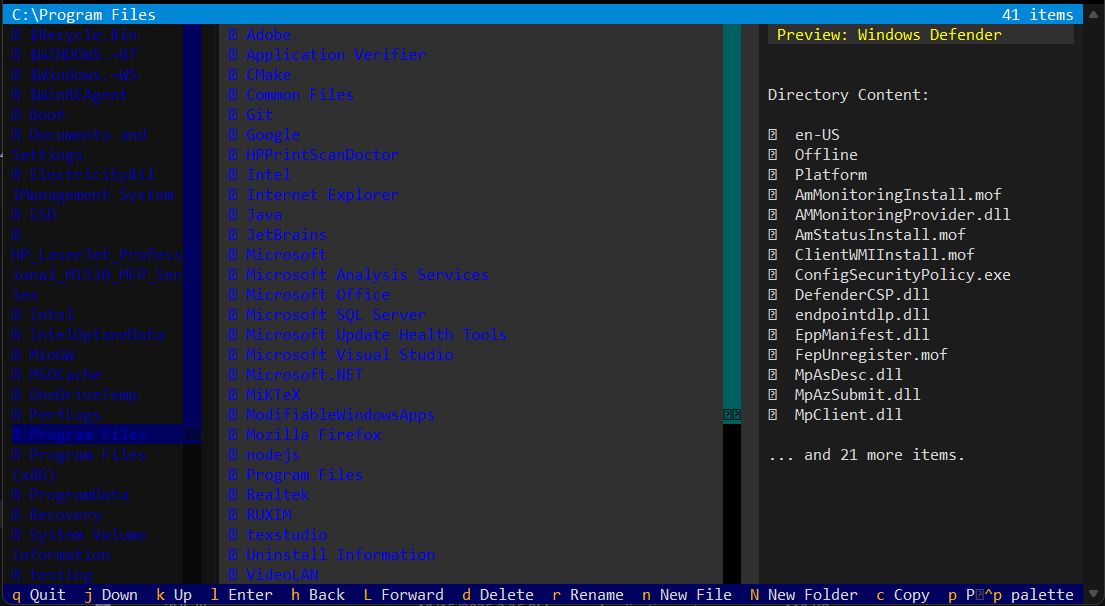Click New Folder in the shortcut bar
Viewport: 1105px width, 606px height.
pyautogui.click(x=812, y=595)
